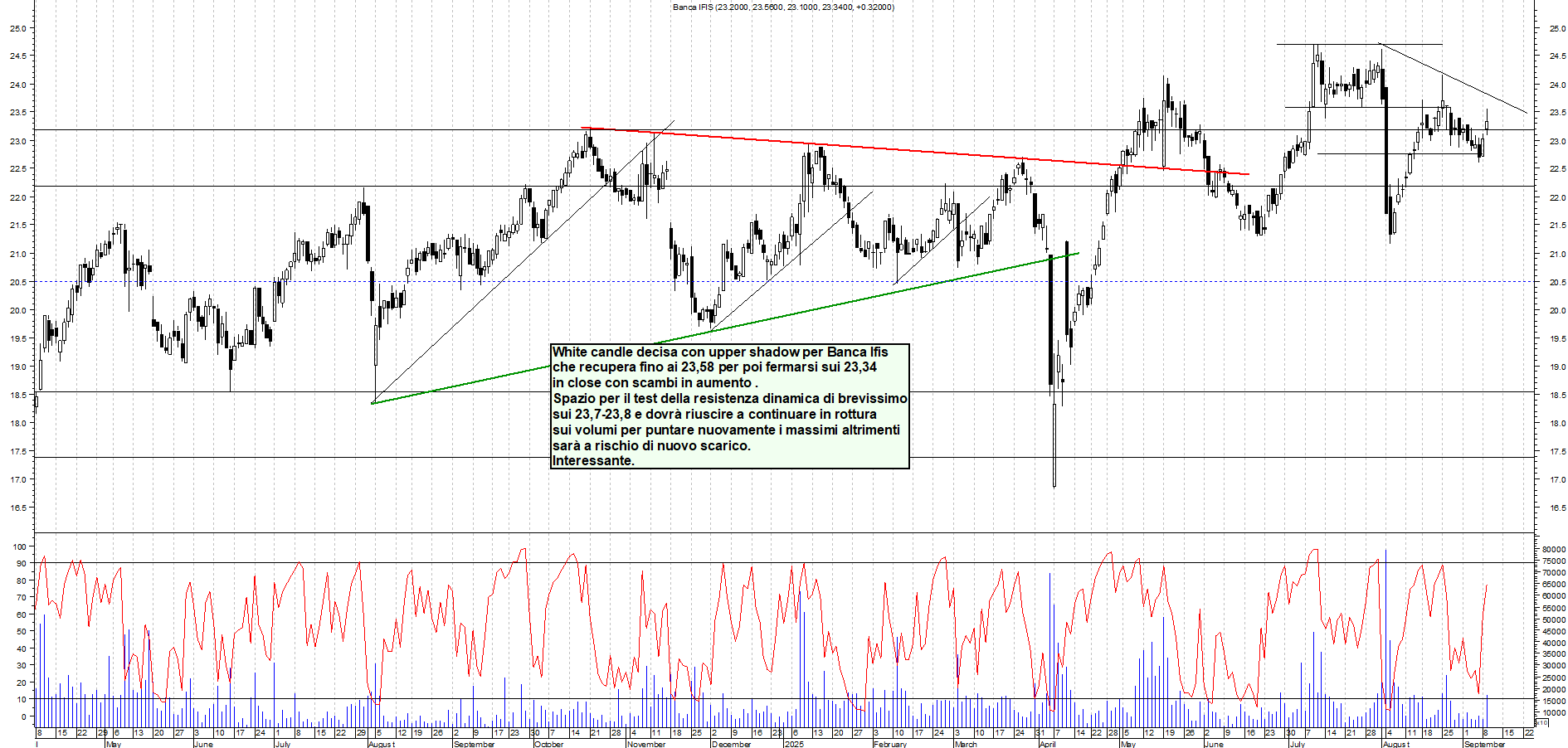1568x748 pixels.
Task: Click the 80000 value on the volume scale
Action: 1553,549
